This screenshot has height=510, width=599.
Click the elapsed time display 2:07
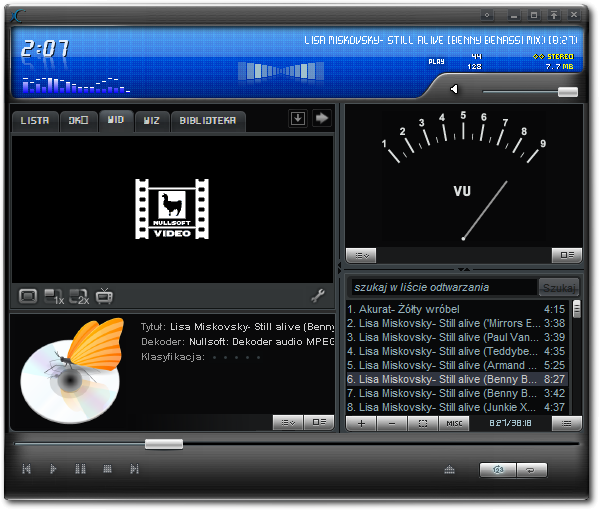[45, 49]
